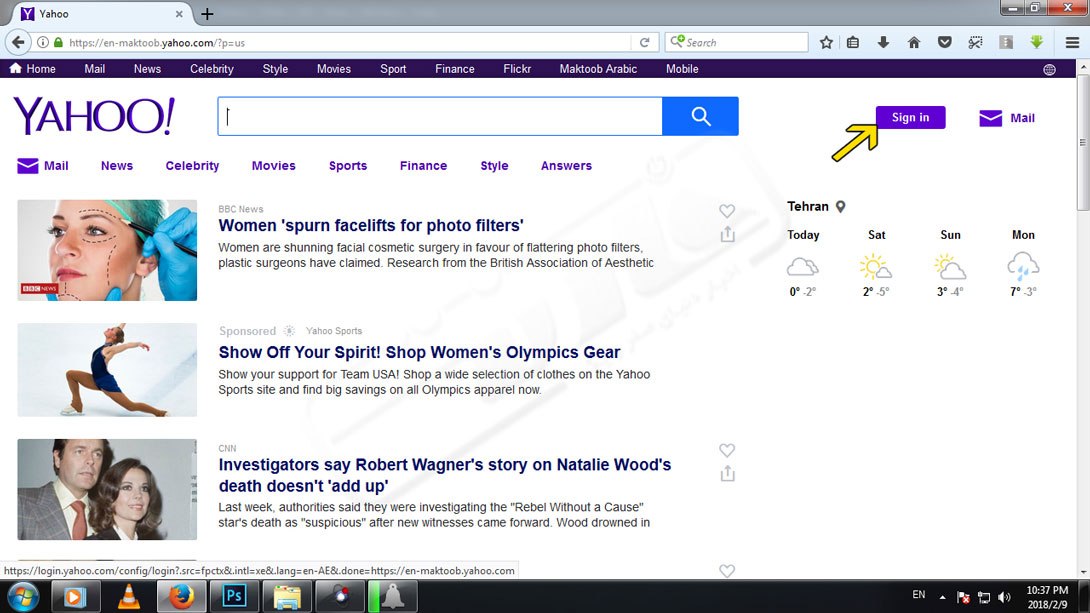Open the Firefox downloads arrow
The image size is (1090, 613).
[x=883, y=42]
